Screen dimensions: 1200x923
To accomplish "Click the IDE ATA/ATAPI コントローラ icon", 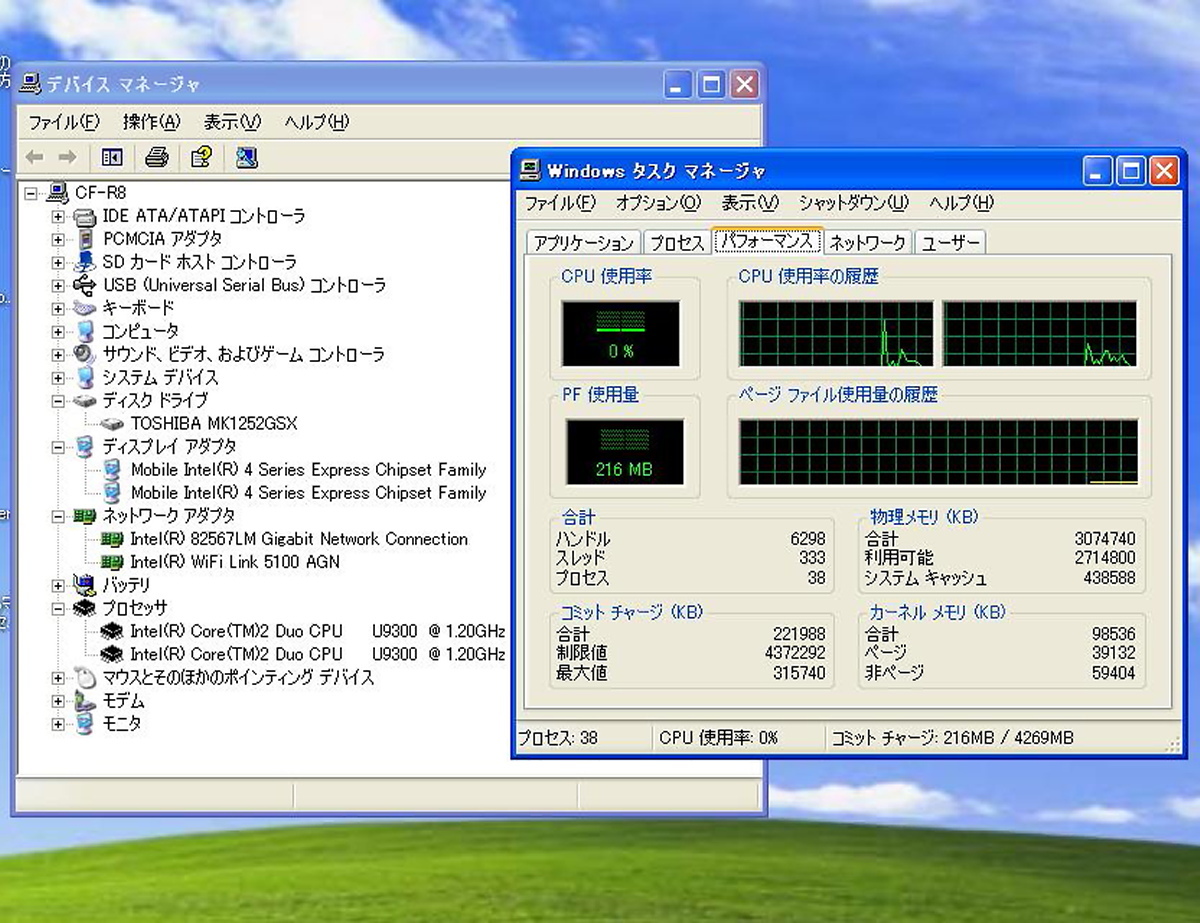I will pos(86,216).
